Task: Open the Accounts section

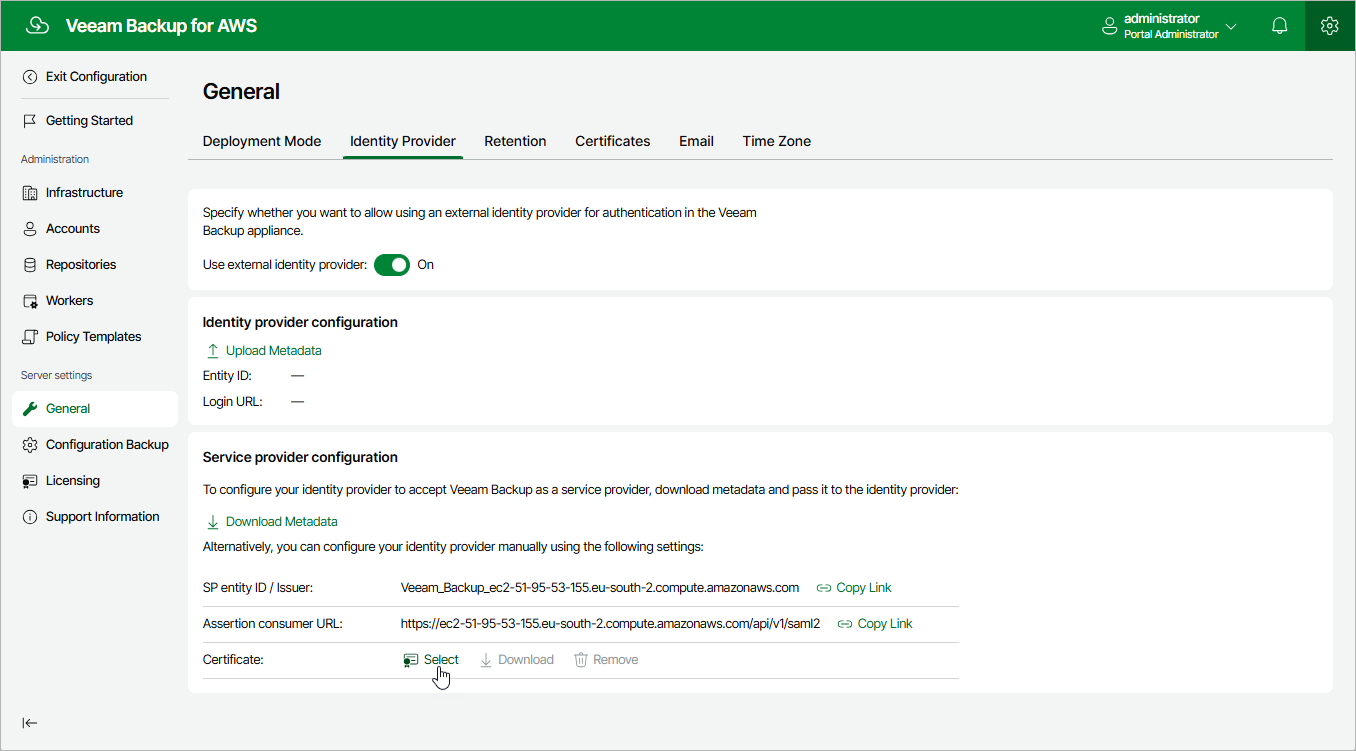Action: pos(73,229)
